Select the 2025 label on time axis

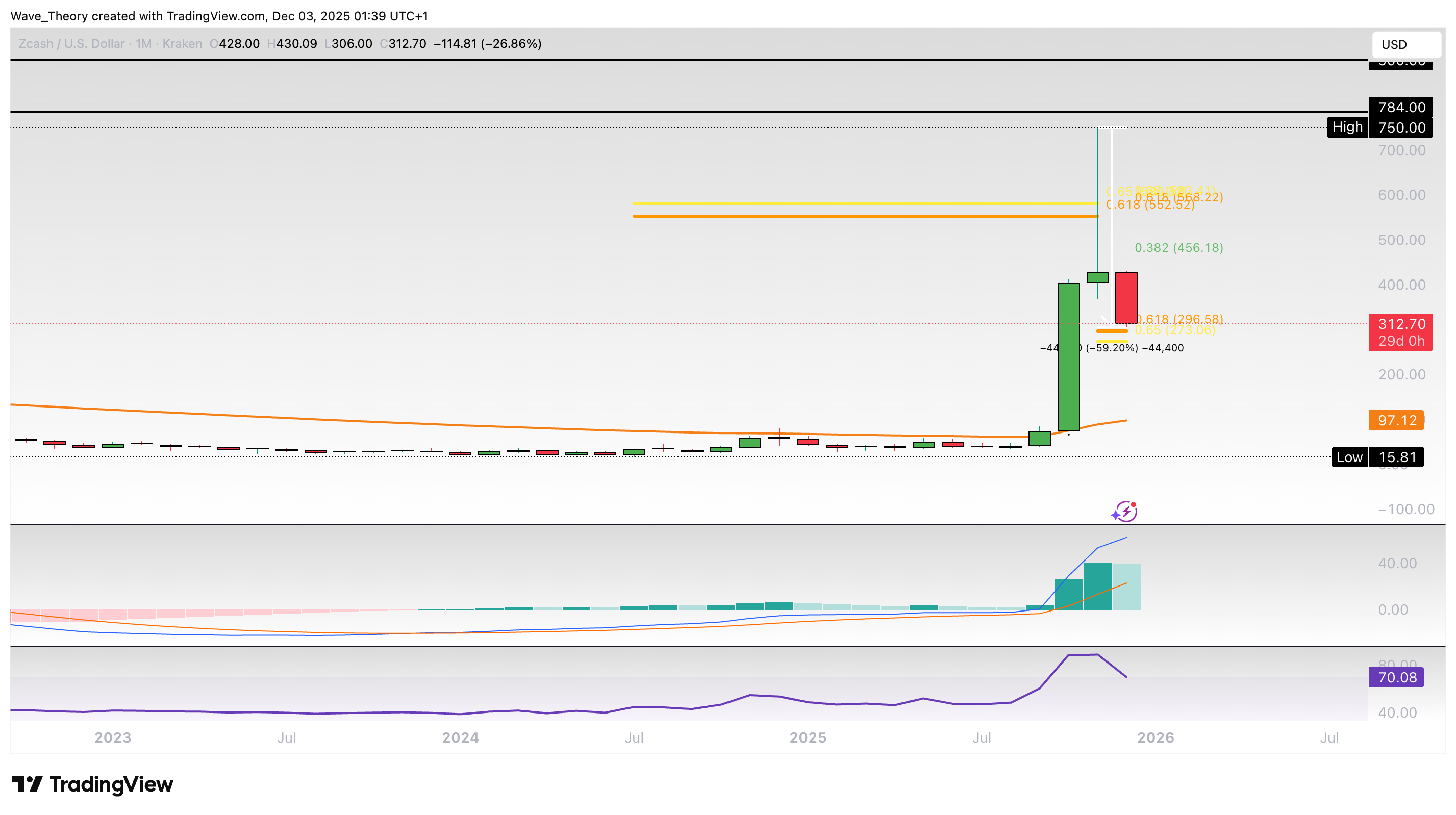[x=808, y=737]
